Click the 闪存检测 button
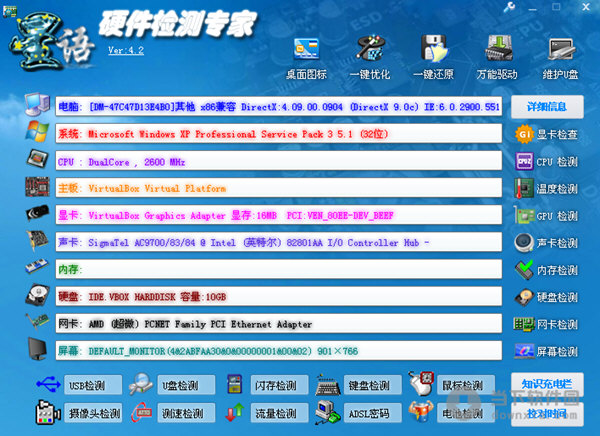Viewport: 600px width, 436px height. tap(279, 385)
